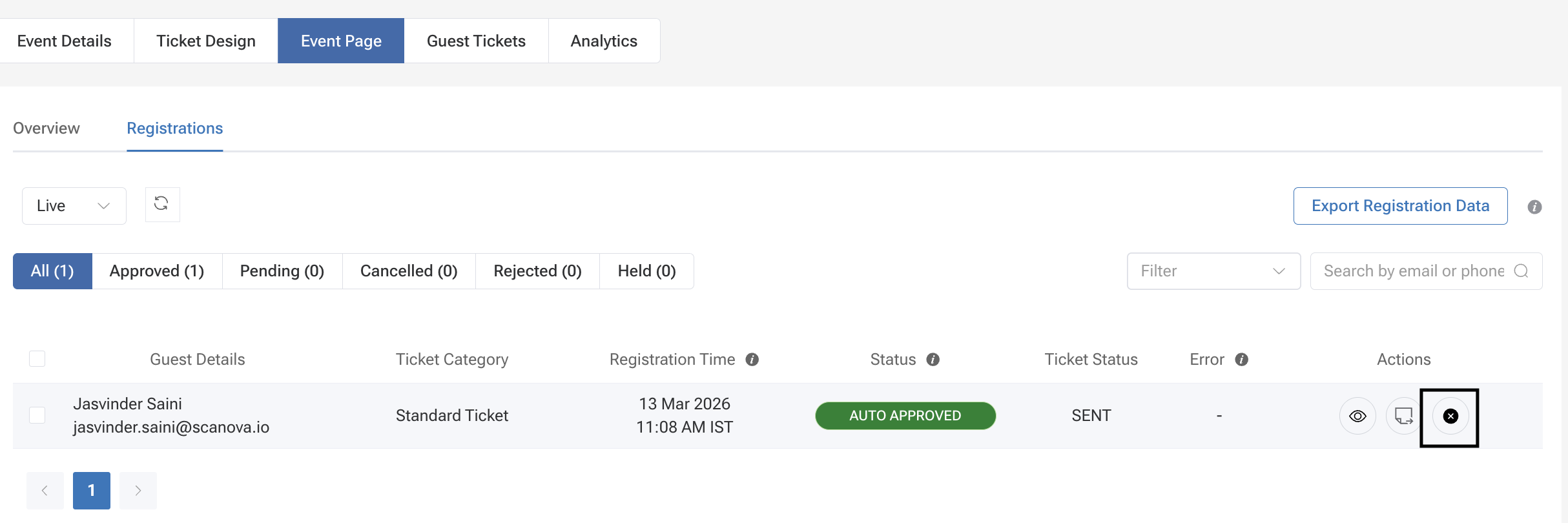Open the Live mode dropdown
1568x523 pixels.
pyautogui.click(x=74, y=206)
